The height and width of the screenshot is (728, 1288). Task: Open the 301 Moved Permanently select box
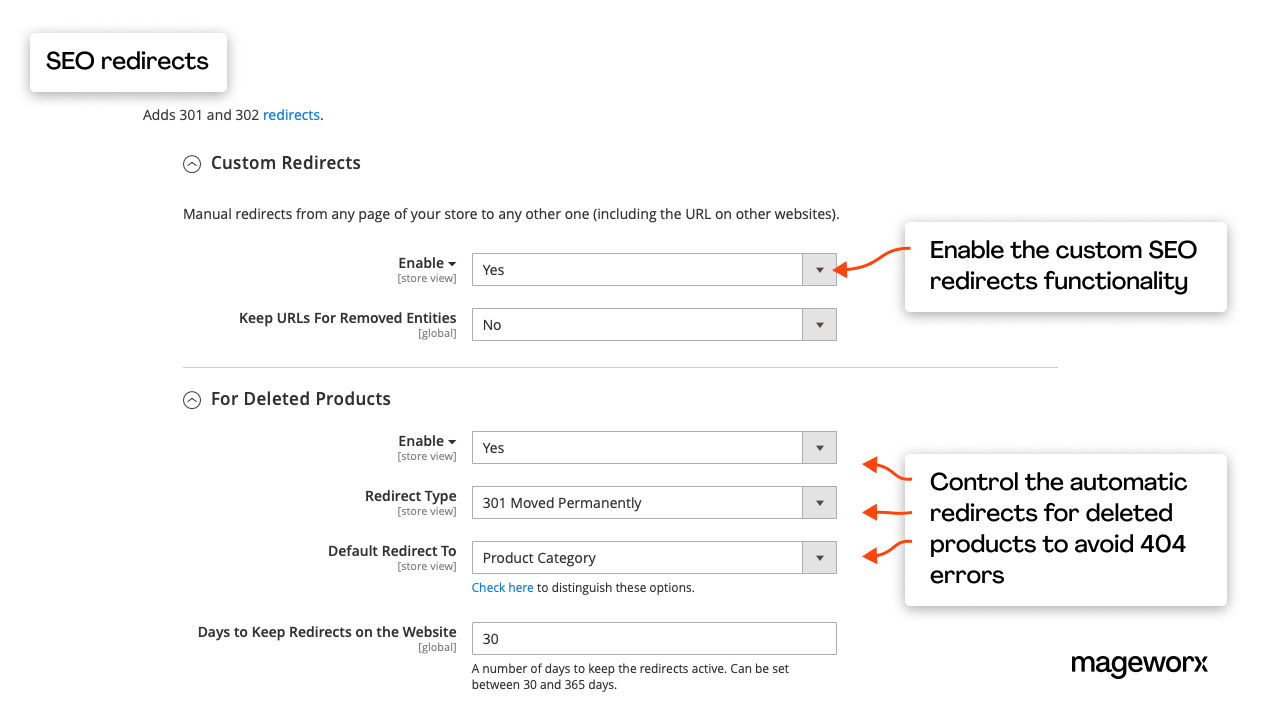click(637, 503)
